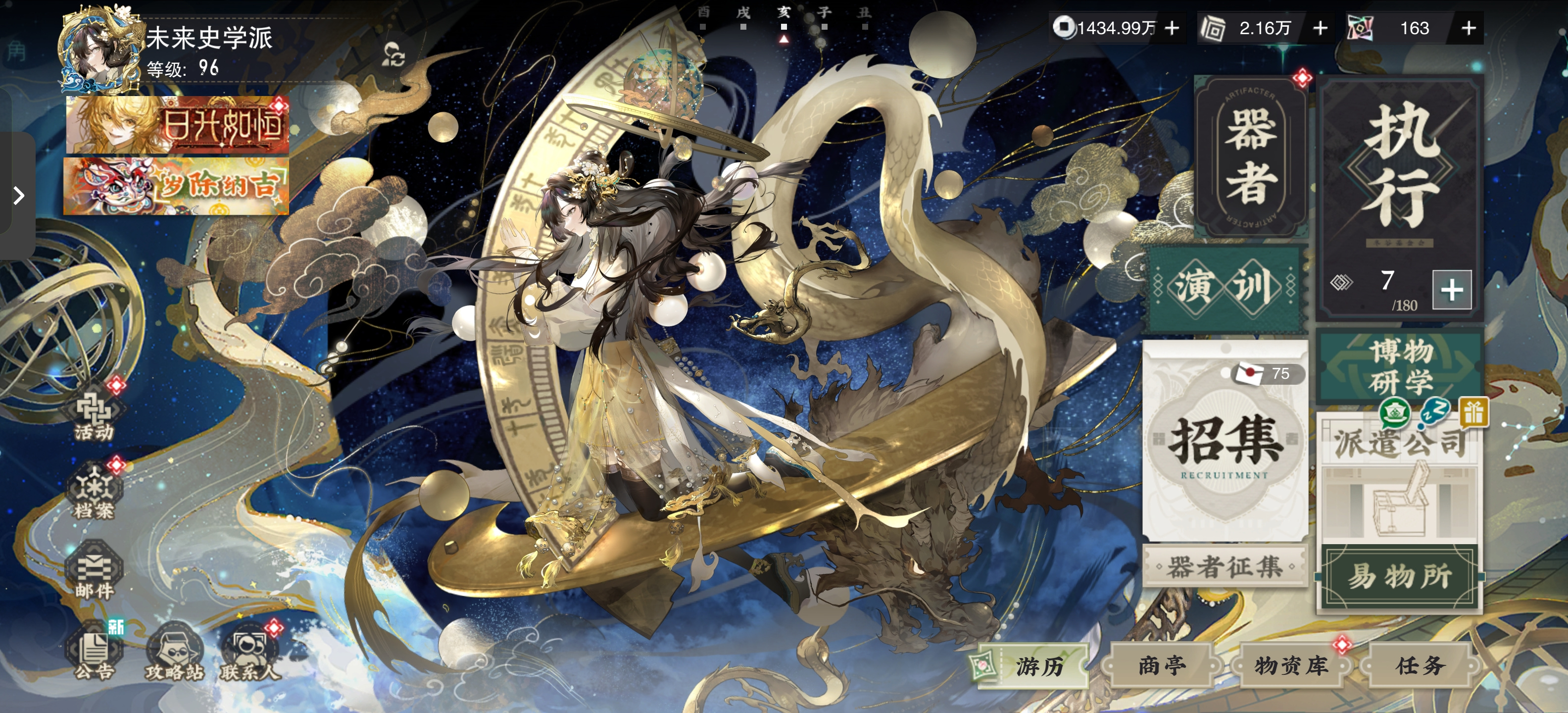This screenshot has height=713, width=1568.
Task: Click the stamina diamond icon beside 7/180
Action: coord(1341,282)
